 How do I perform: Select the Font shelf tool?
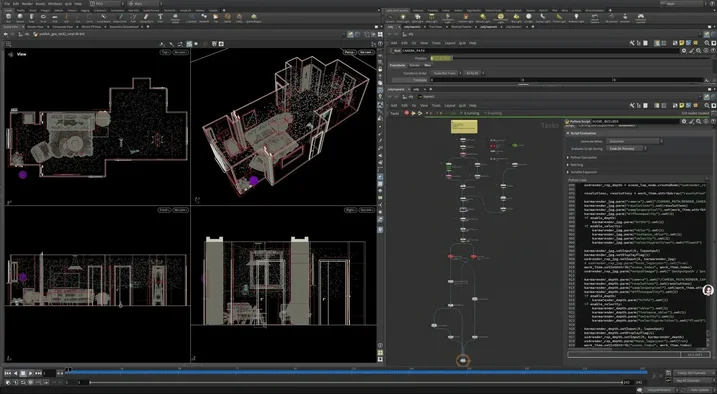pyautogui.click(x=160, y=18)
